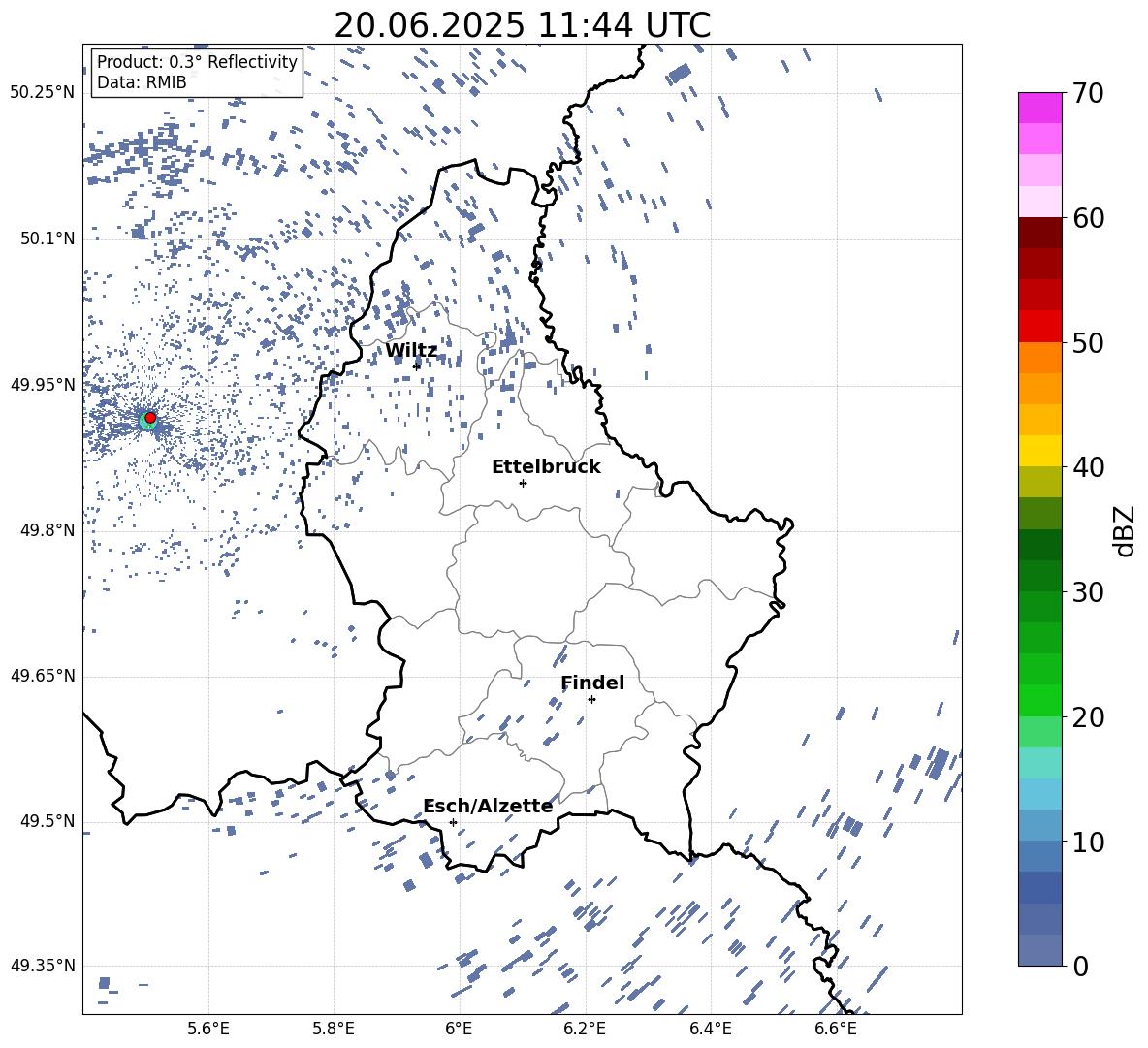Click the 20 tick on colorbar
Viewport: 1148px width, 1048px height.
[x=1088, y=717]
